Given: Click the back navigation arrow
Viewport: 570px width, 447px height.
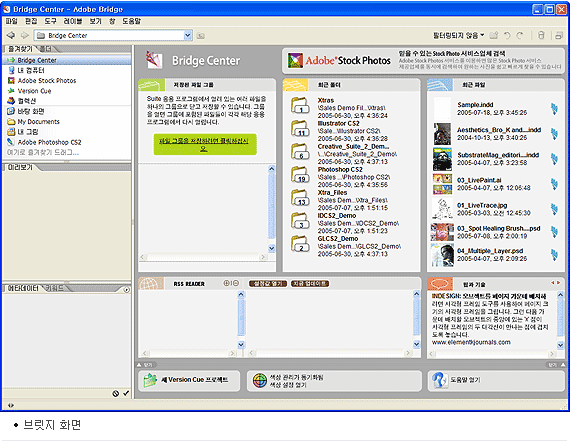Looking at the screenshot, I should tap(11, 35).
